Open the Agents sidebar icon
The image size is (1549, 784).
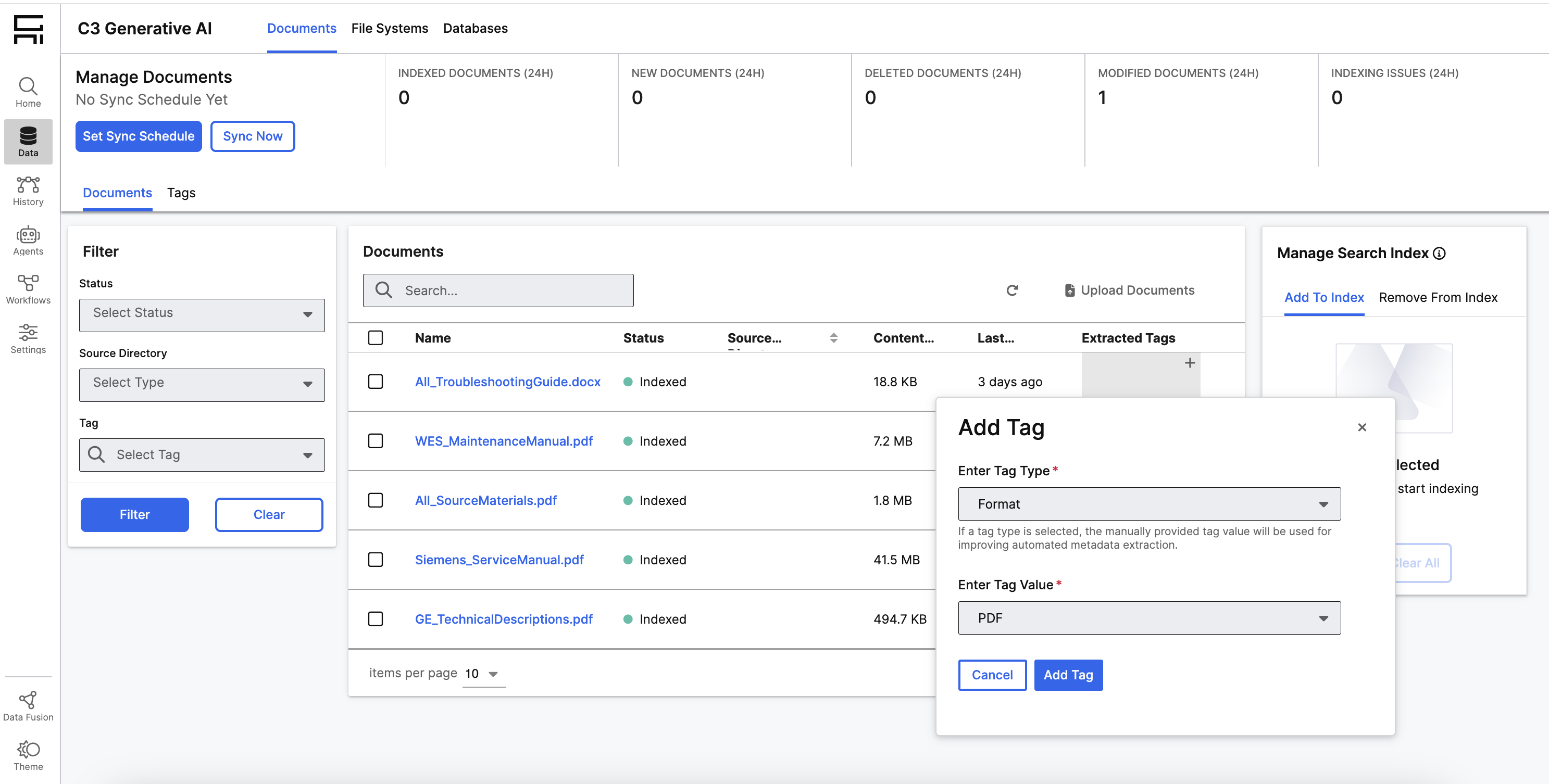click(28, 241)
